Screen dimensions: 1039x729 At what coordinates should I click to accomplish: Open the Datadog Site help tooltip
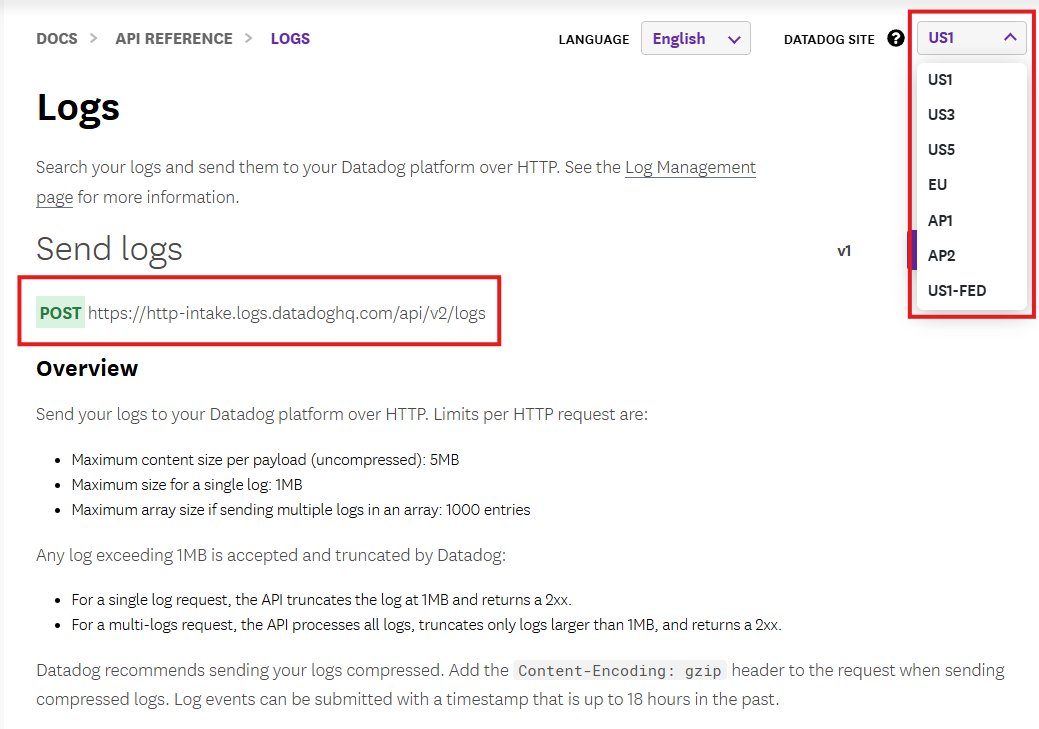tap(895, 38)
